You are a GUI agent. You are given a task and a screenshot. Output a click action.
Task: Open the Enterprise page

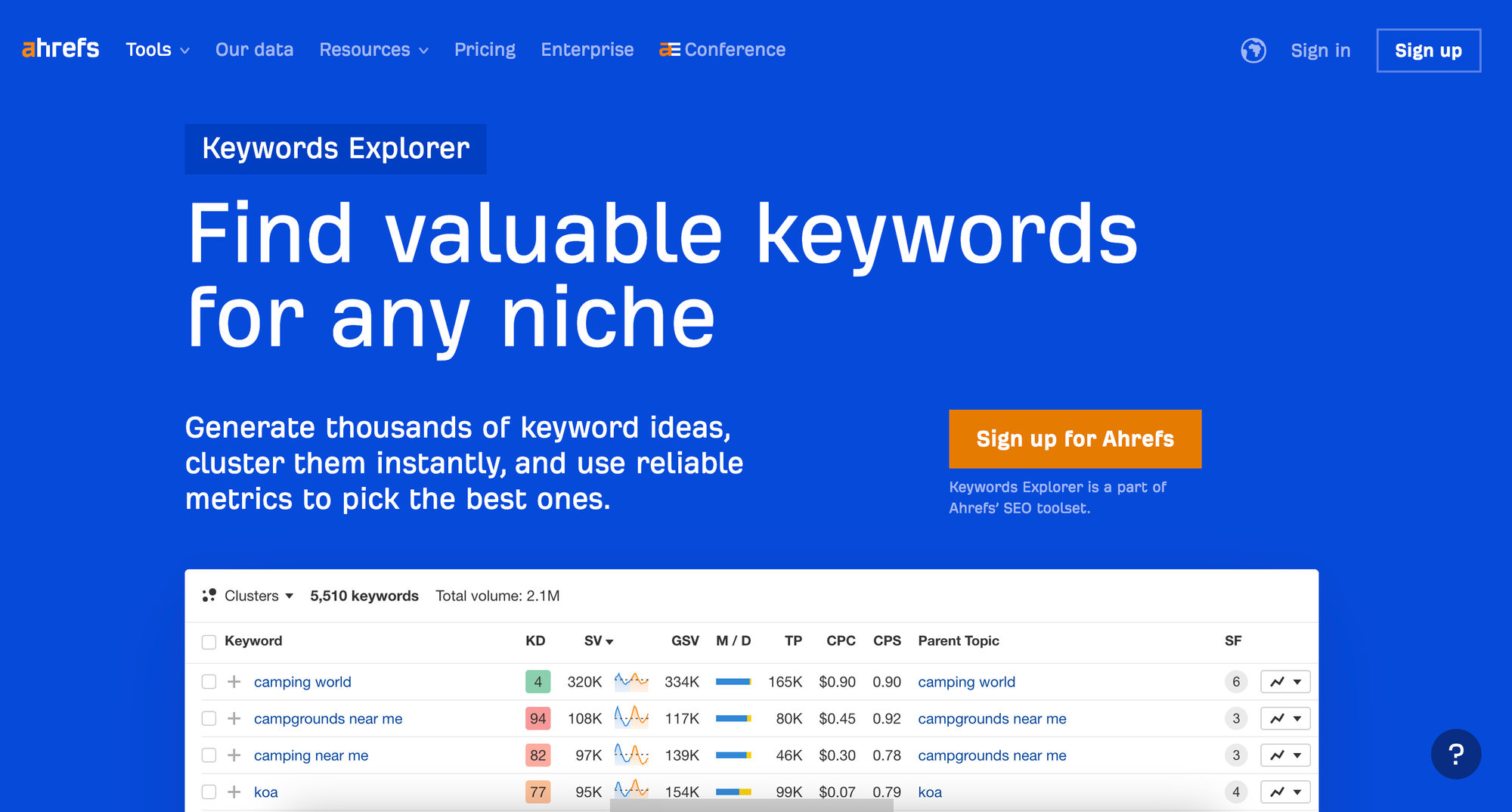pos(587,50)
